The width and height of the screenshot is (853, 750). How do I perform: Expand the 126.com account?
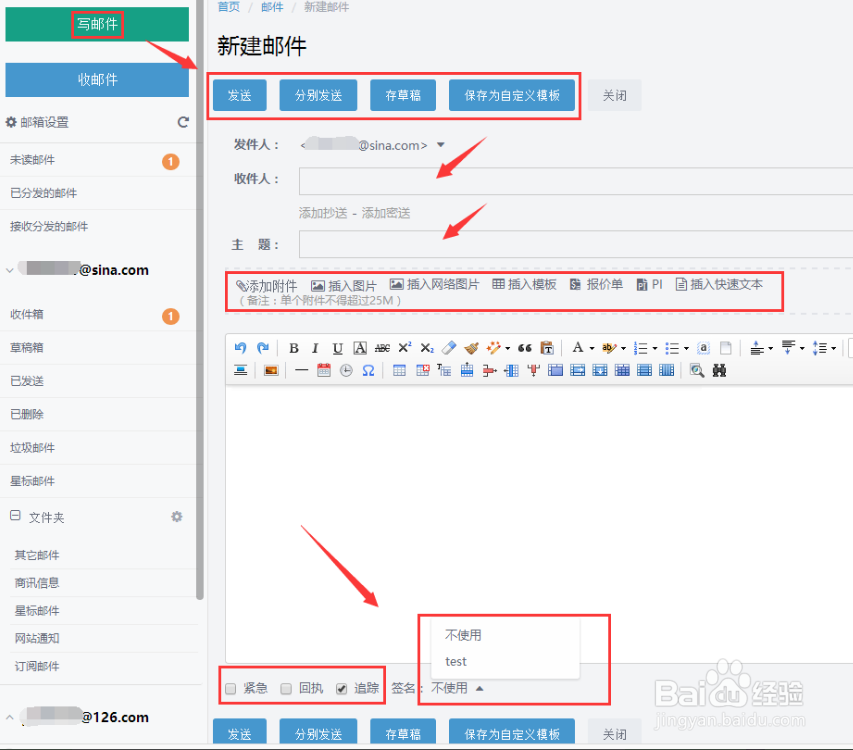pyautogui.click(x=9, y=717)
